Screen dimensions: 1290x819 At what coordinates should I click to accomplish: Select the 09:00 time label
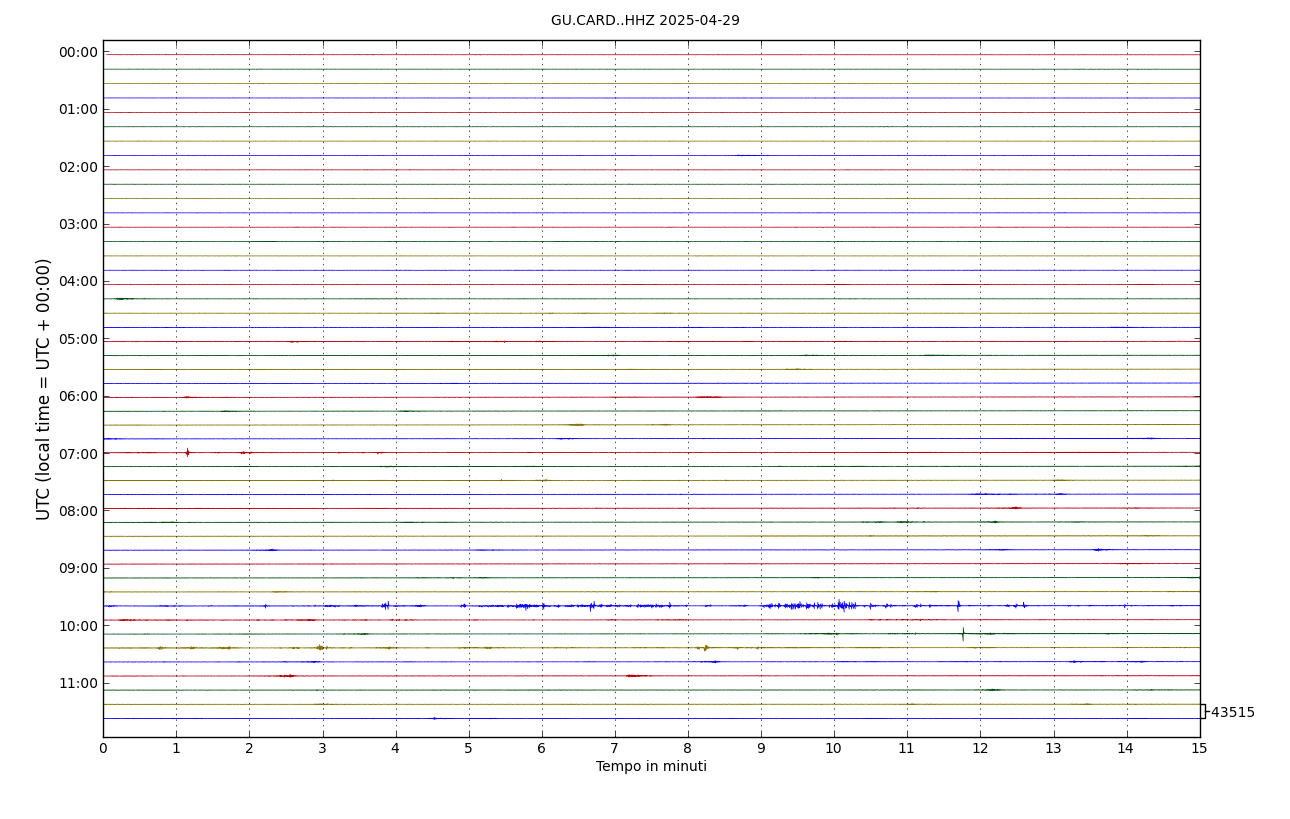79,569
